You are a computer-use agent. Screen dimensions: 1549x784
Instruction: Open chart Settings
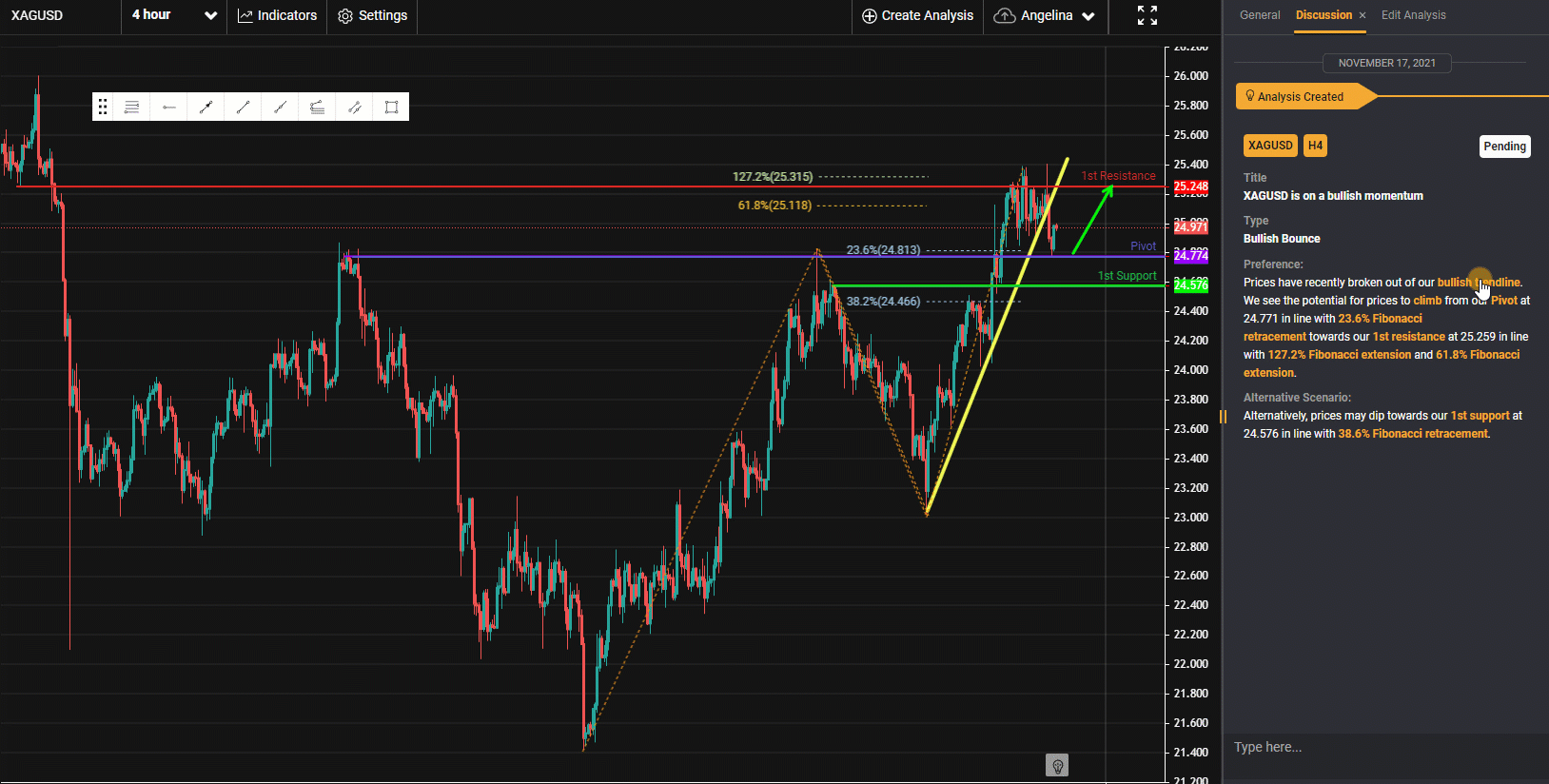(373, 15)
